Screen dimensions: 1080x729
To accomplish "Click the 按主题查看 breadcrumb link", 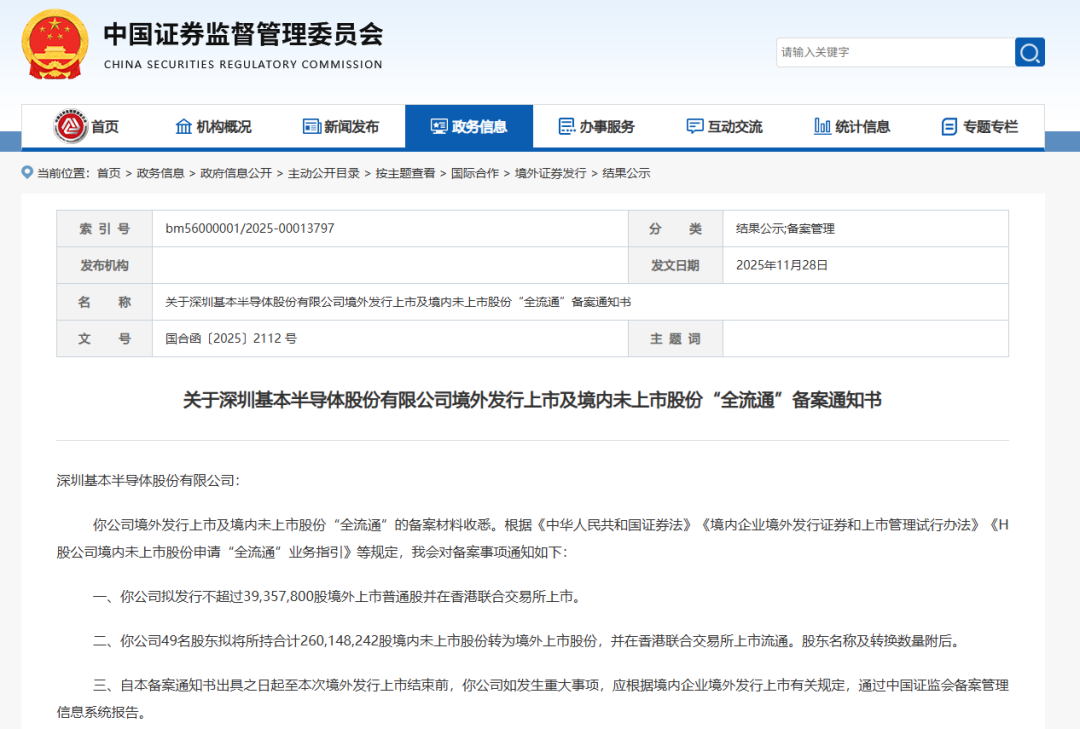I will click(x=407, y=172).
